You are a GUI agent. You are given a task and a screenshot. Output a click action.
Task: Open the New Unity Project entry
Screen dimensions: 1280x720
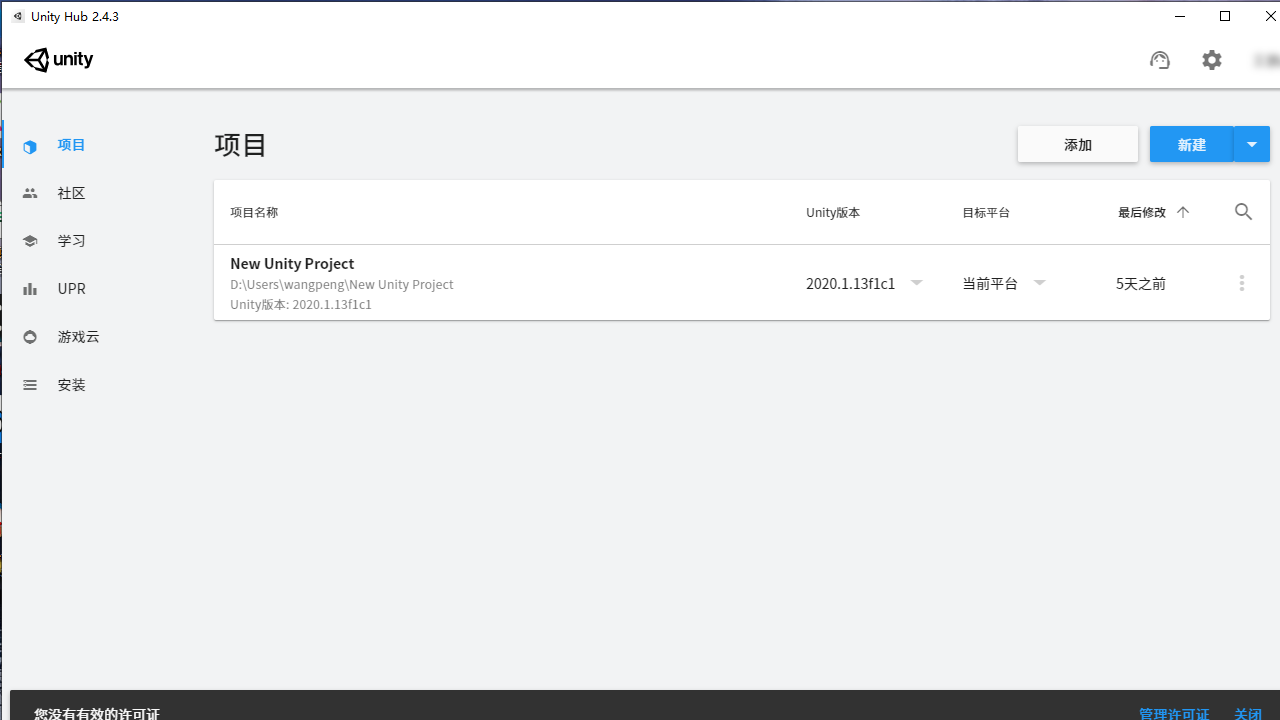292,264
